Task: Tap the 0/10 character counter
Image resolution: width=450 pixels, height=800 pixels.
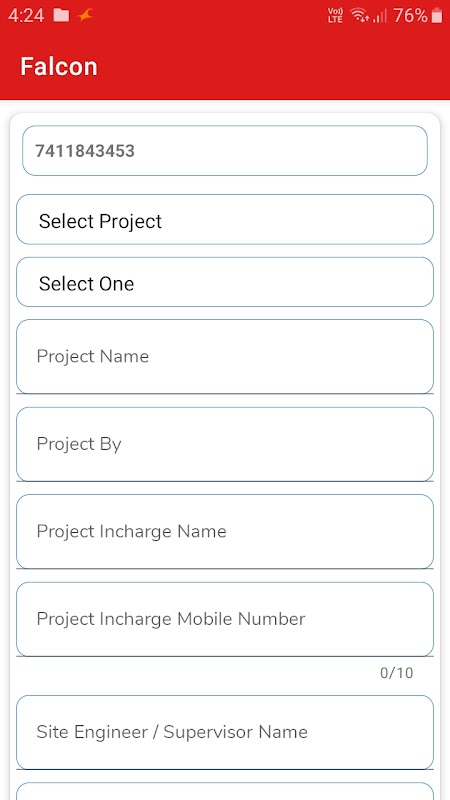Action: pyautogui.click(x=396, y=673)
